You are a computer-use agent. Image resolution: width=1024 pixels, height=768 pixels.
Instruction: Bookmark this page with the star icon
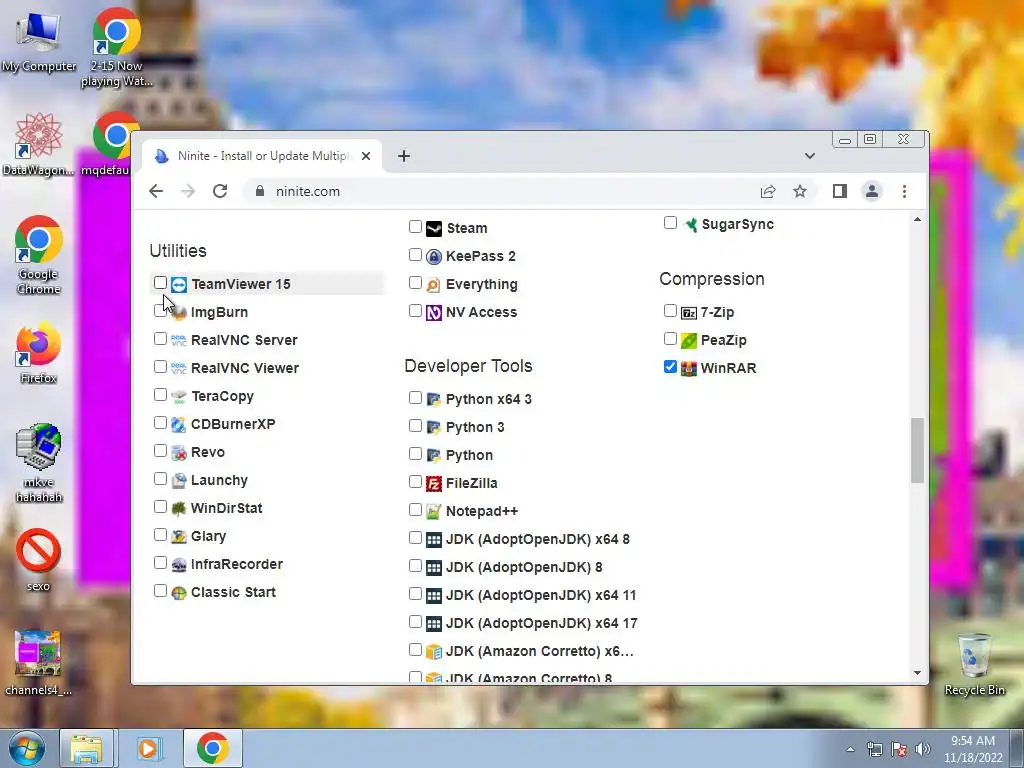pos(800,191)
